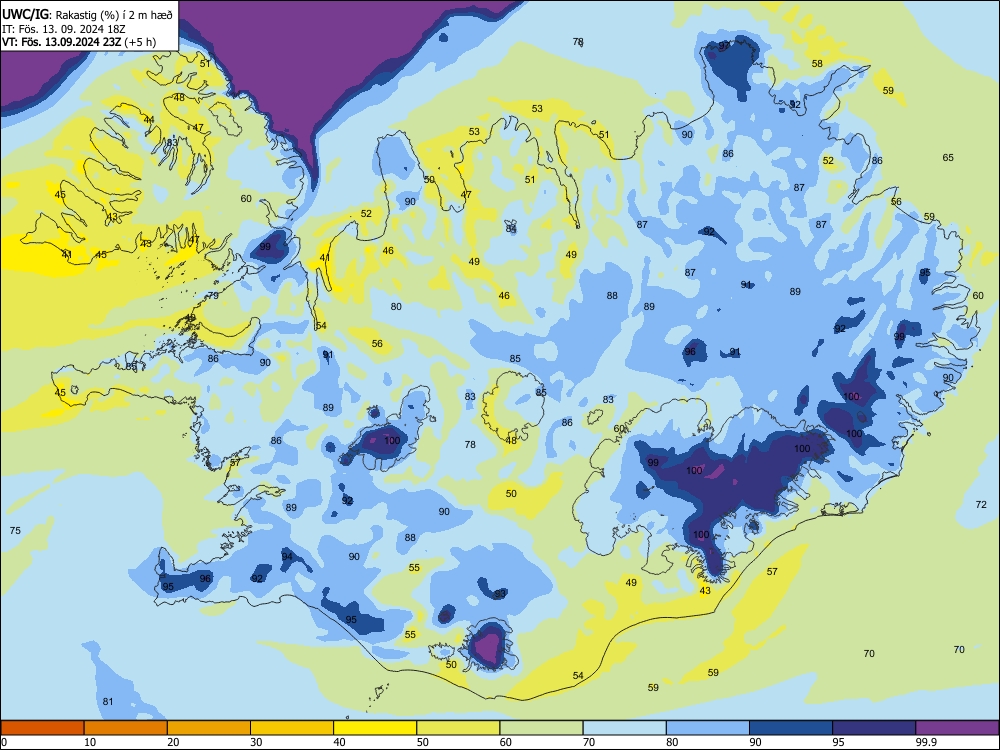Click the '80' value in the northwest interior
This screenshot has width=1000, height=750.
pyautogui.click(x=396, y=307)
